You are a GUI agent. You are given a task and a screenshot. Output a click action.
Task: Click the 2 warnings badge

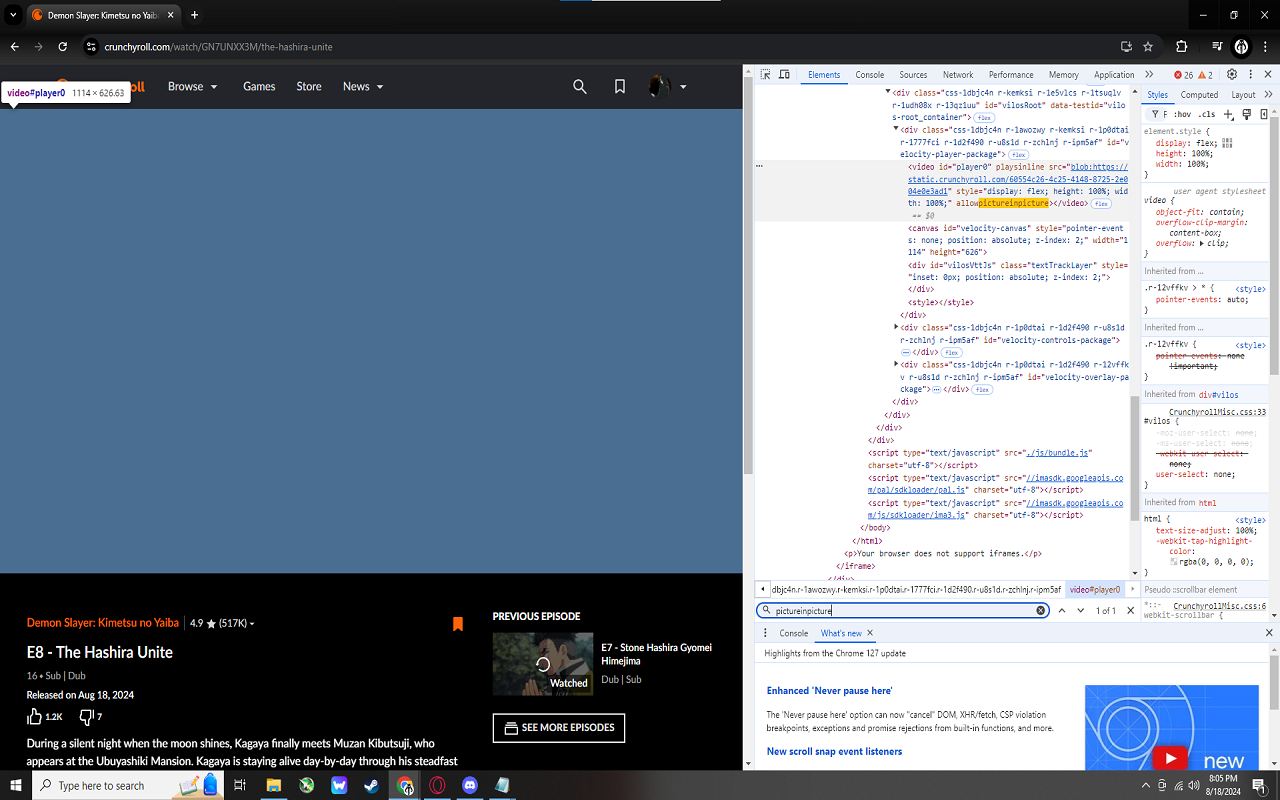click(1205, 75)
